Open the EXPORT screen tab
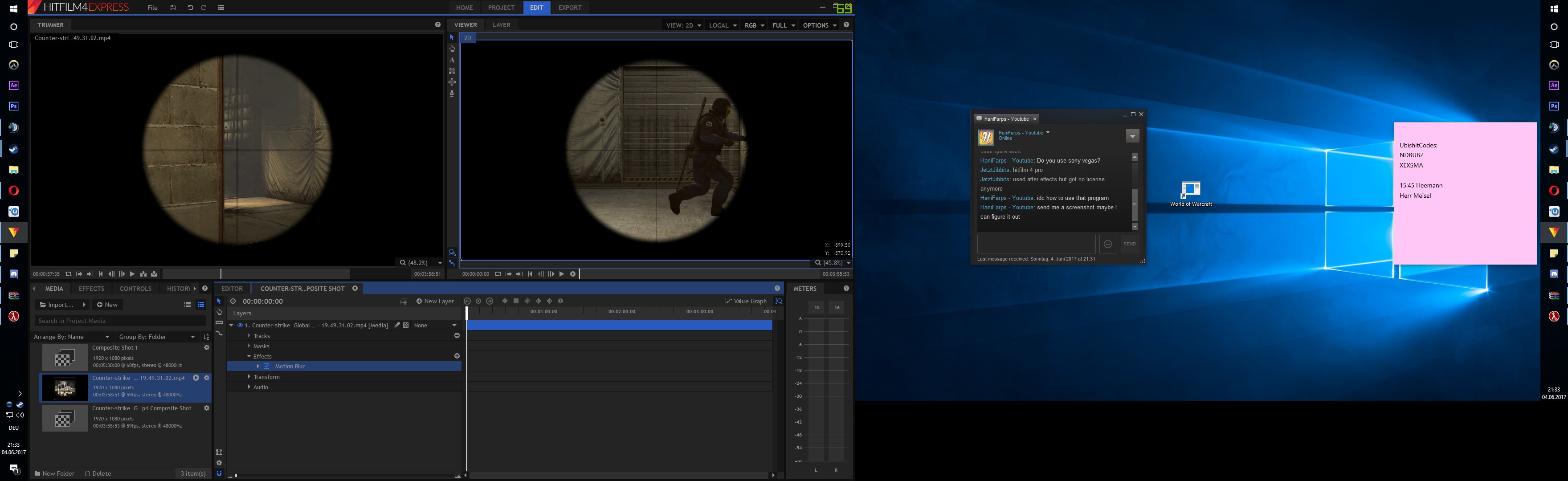 click(x=570, y=8)
